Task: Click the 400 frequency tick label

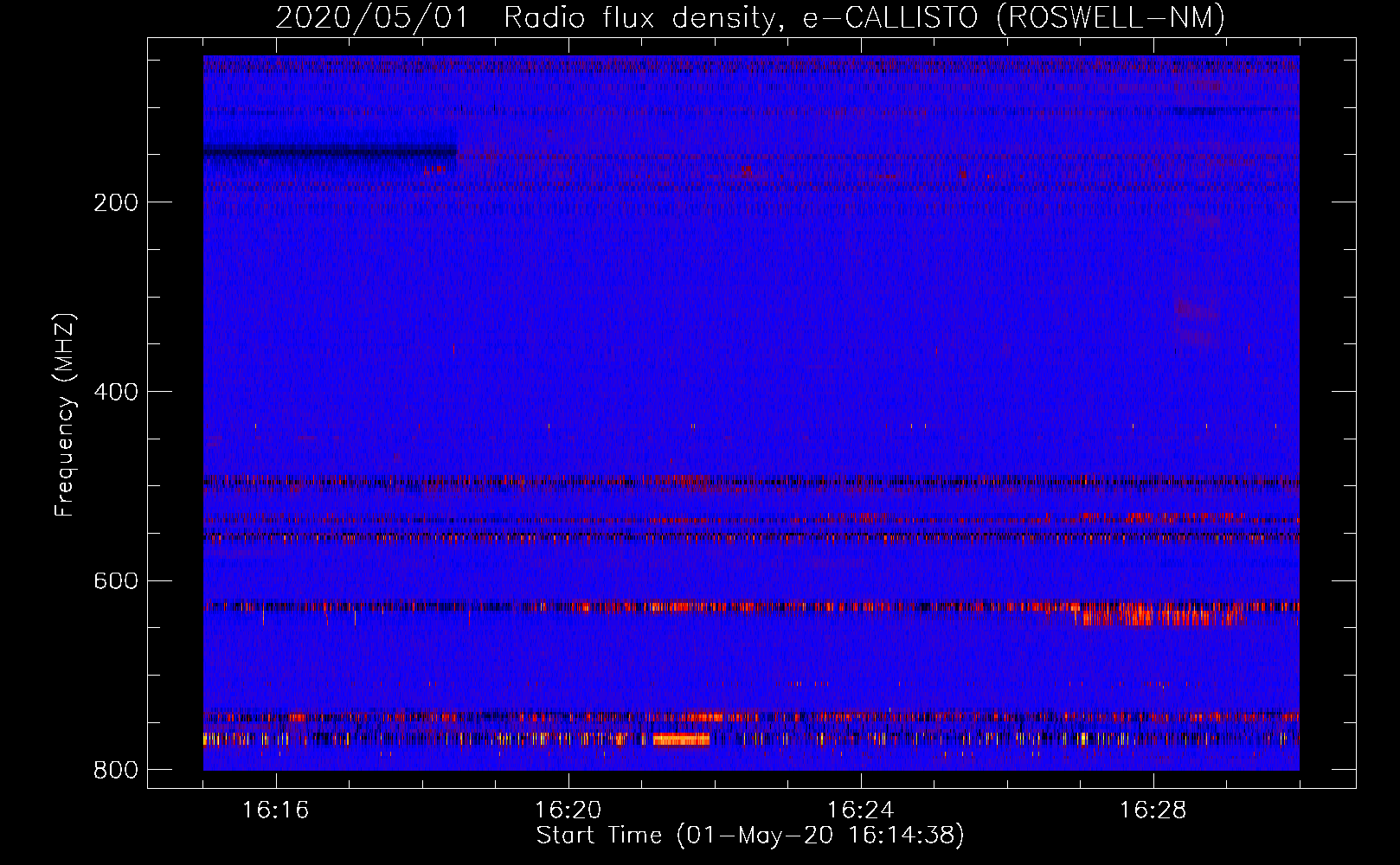Action: pyautogui.click(x=116, y=392)
